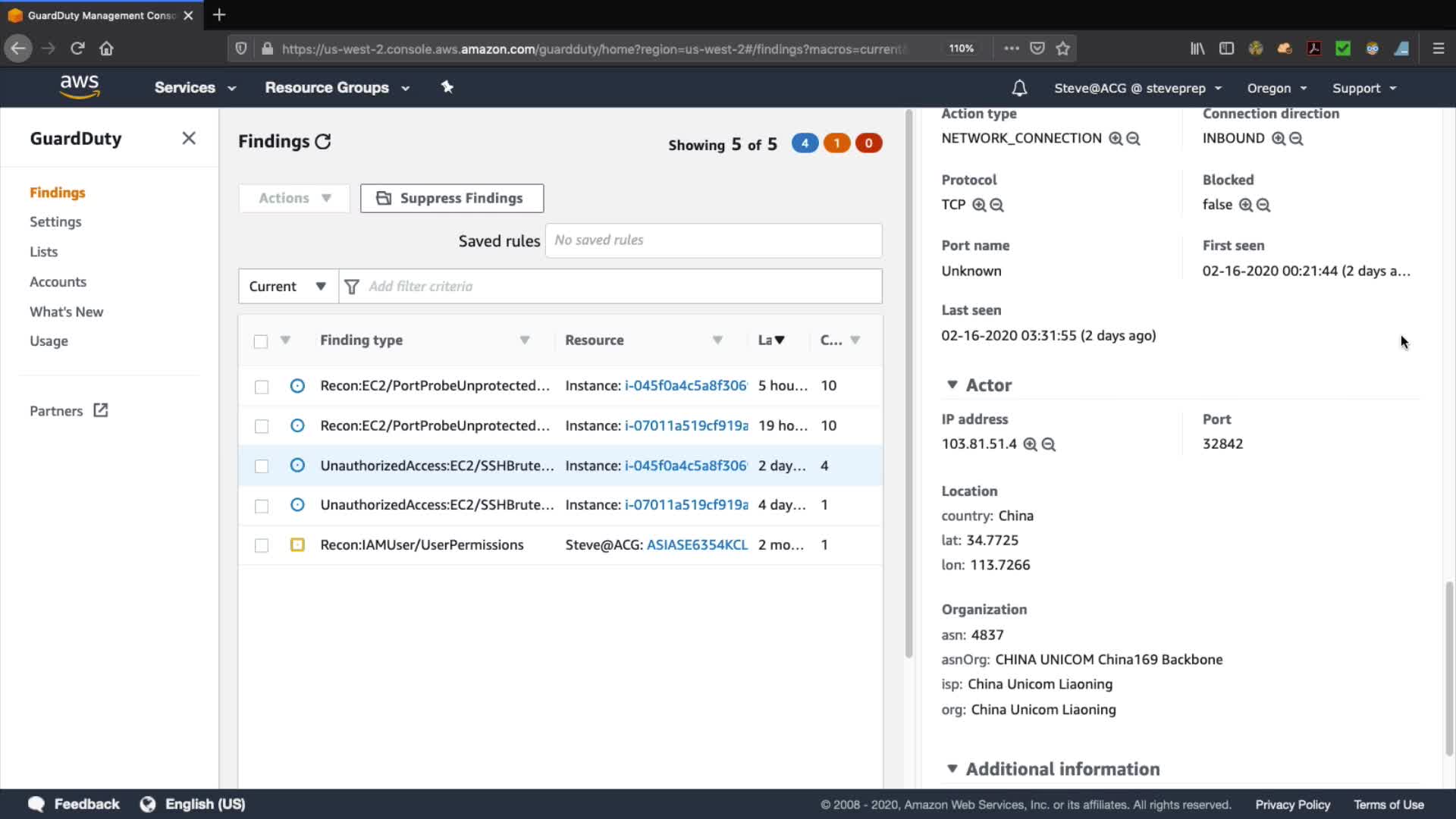
Task: Click the Suppress Findings button
Action: (451, 198)
